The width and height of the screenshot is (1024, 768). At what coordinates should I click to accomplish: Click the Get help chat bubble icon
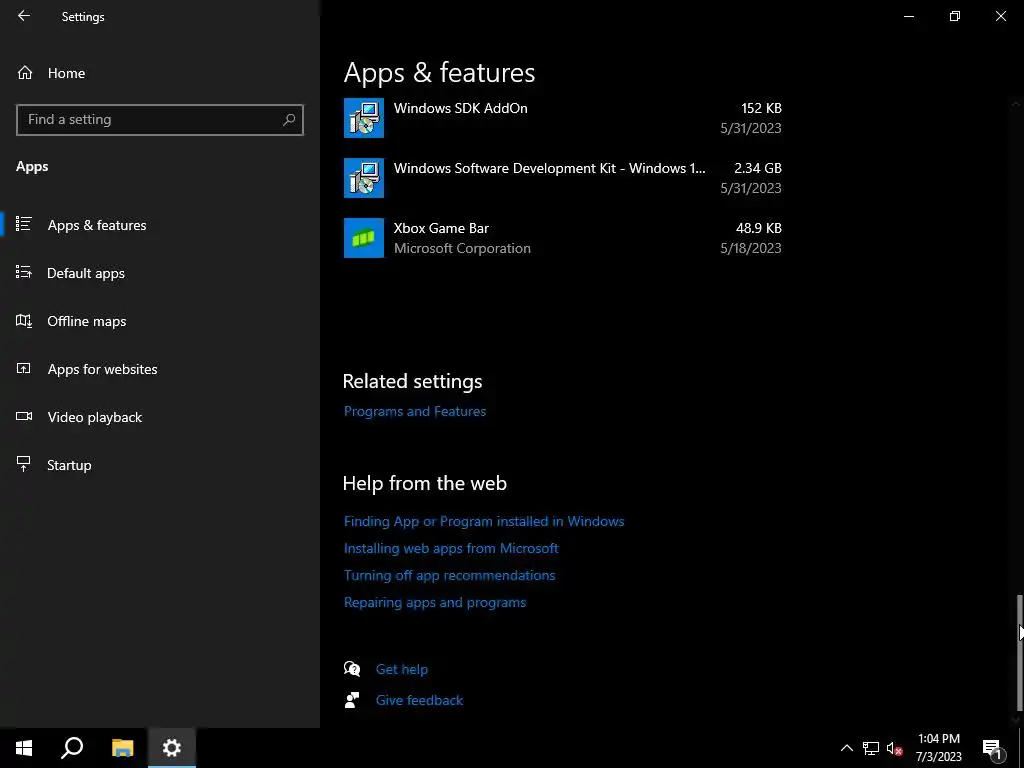(x=352, y=669)
